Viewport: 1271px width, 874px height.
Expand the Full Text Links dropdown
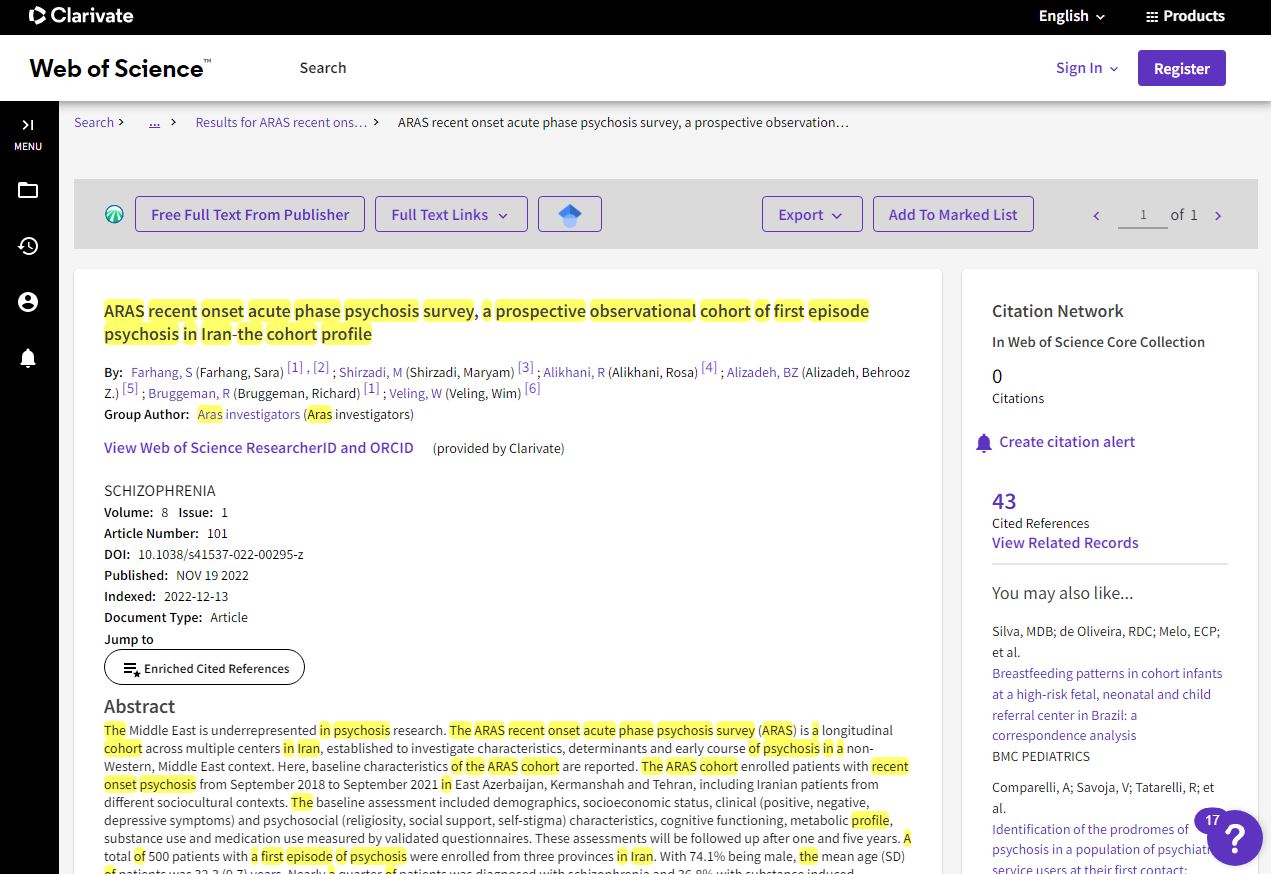click(450, 214)
